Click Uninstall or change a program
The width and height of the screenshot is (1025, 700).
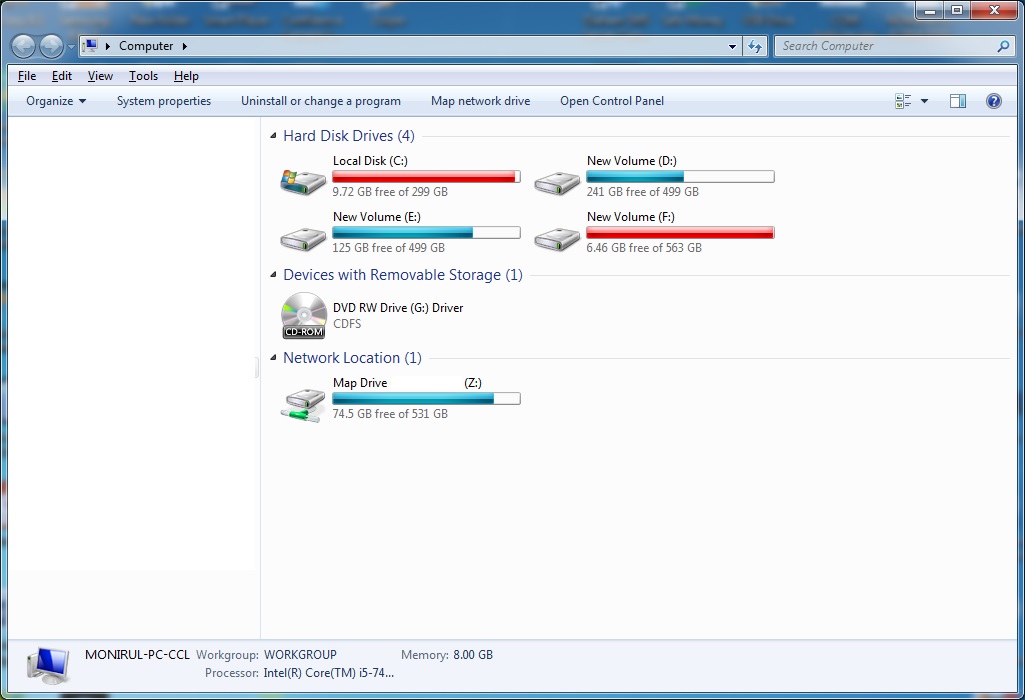click(x=320, y=100)
